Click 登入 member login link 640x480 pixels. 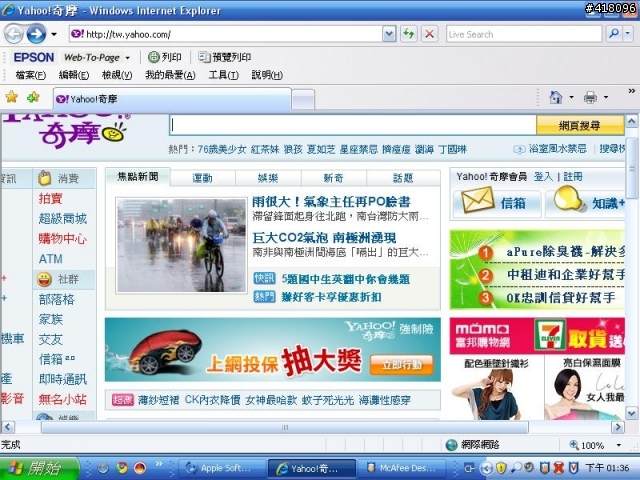[543, 177]
